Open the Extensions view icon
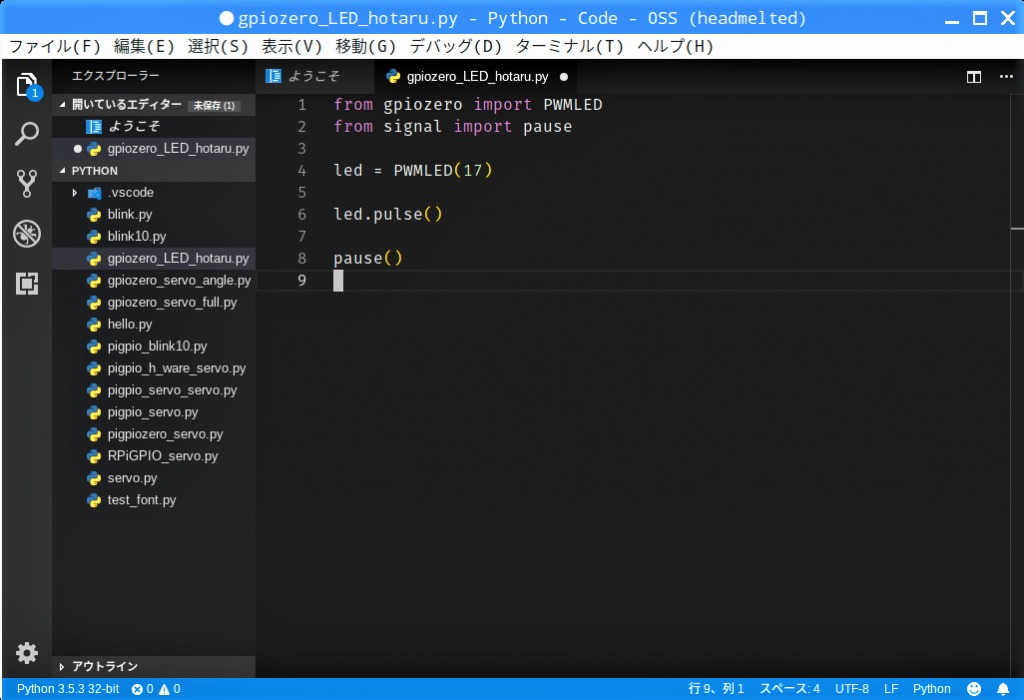This screenshot has height=700, width=1024. [27, 284]
